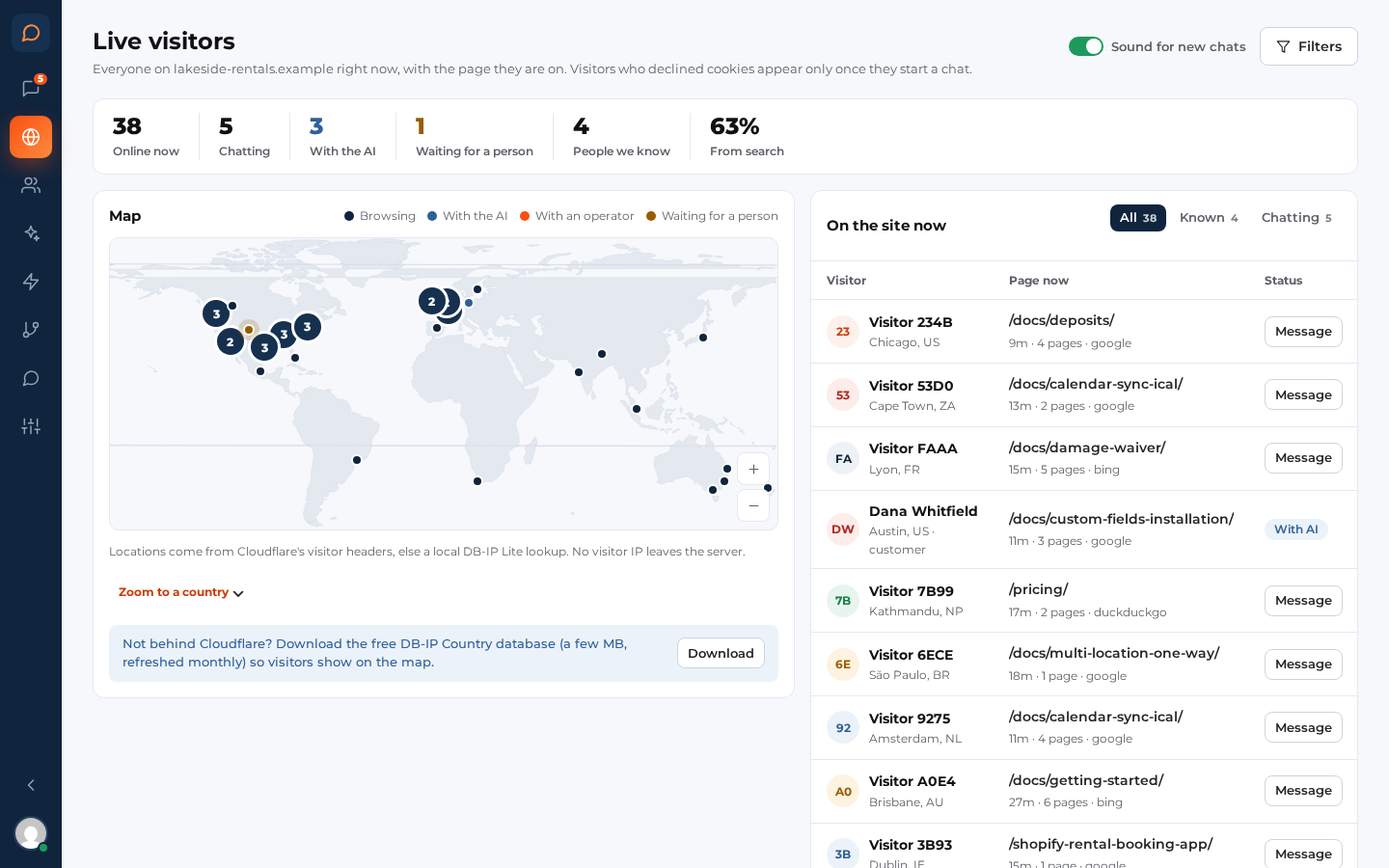Screen dimensions: 1389x868
Task: Expand Zoom to a country
Action: click(181, 592)
